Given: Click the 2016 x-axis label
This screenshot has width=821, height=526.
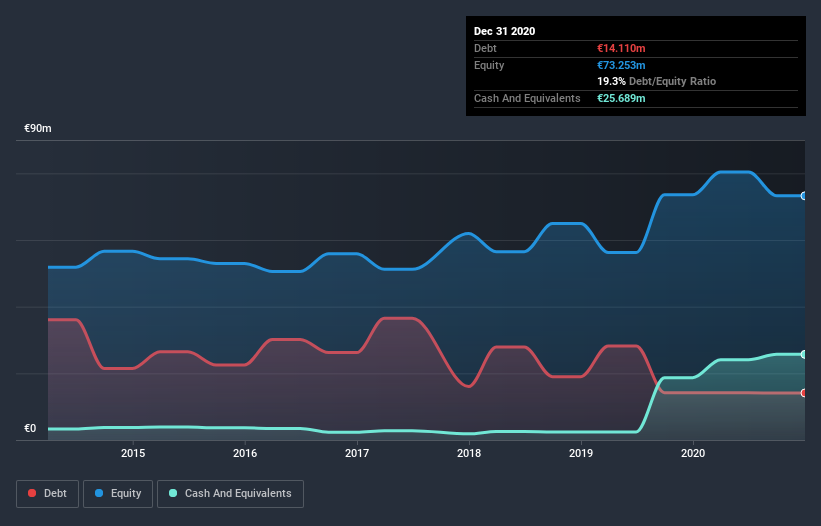Looking at the screenshot, I should click(x=245, y=453).
